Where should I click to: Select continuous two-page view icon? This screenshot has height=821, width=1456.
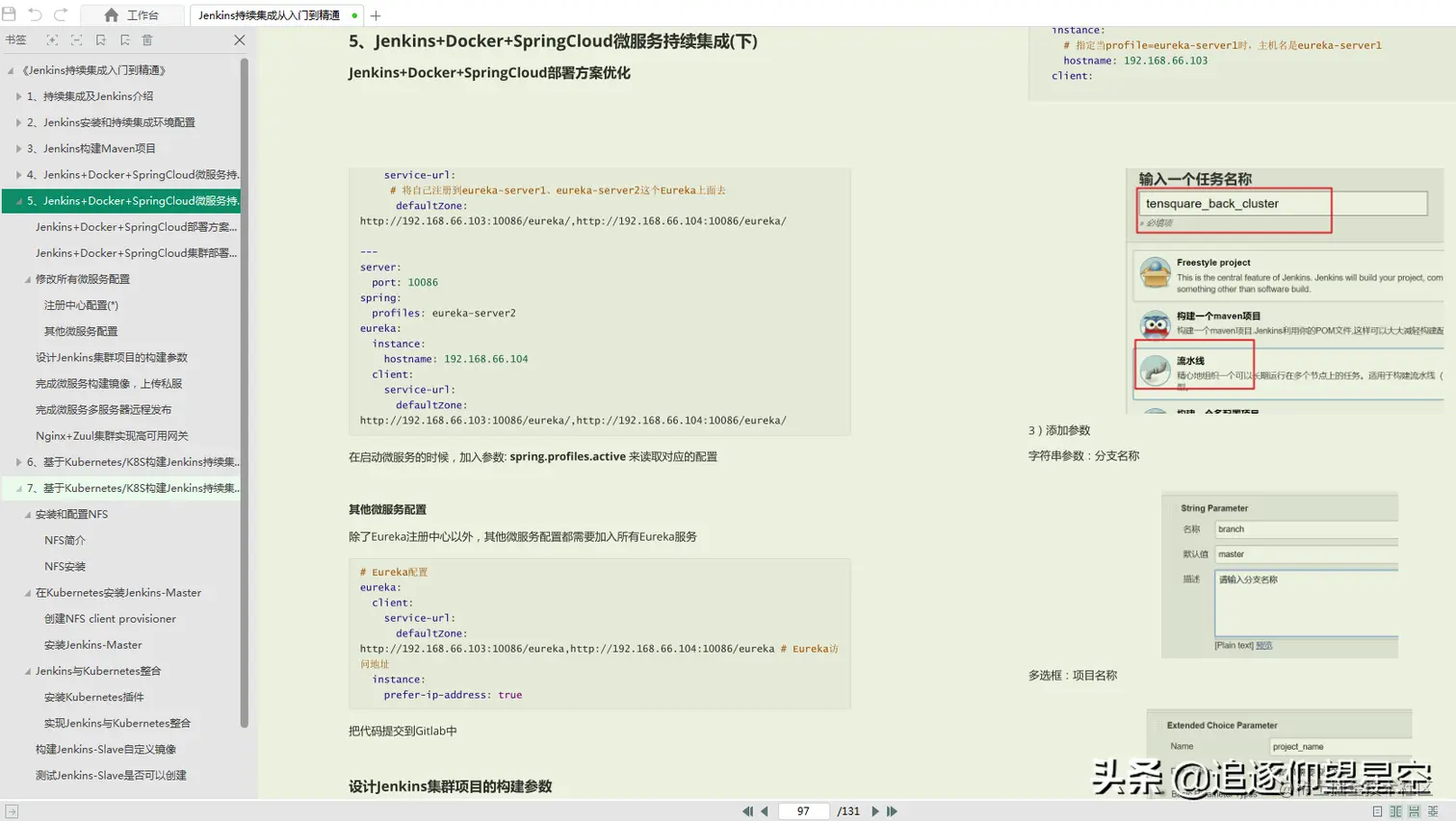[1433, 811]
